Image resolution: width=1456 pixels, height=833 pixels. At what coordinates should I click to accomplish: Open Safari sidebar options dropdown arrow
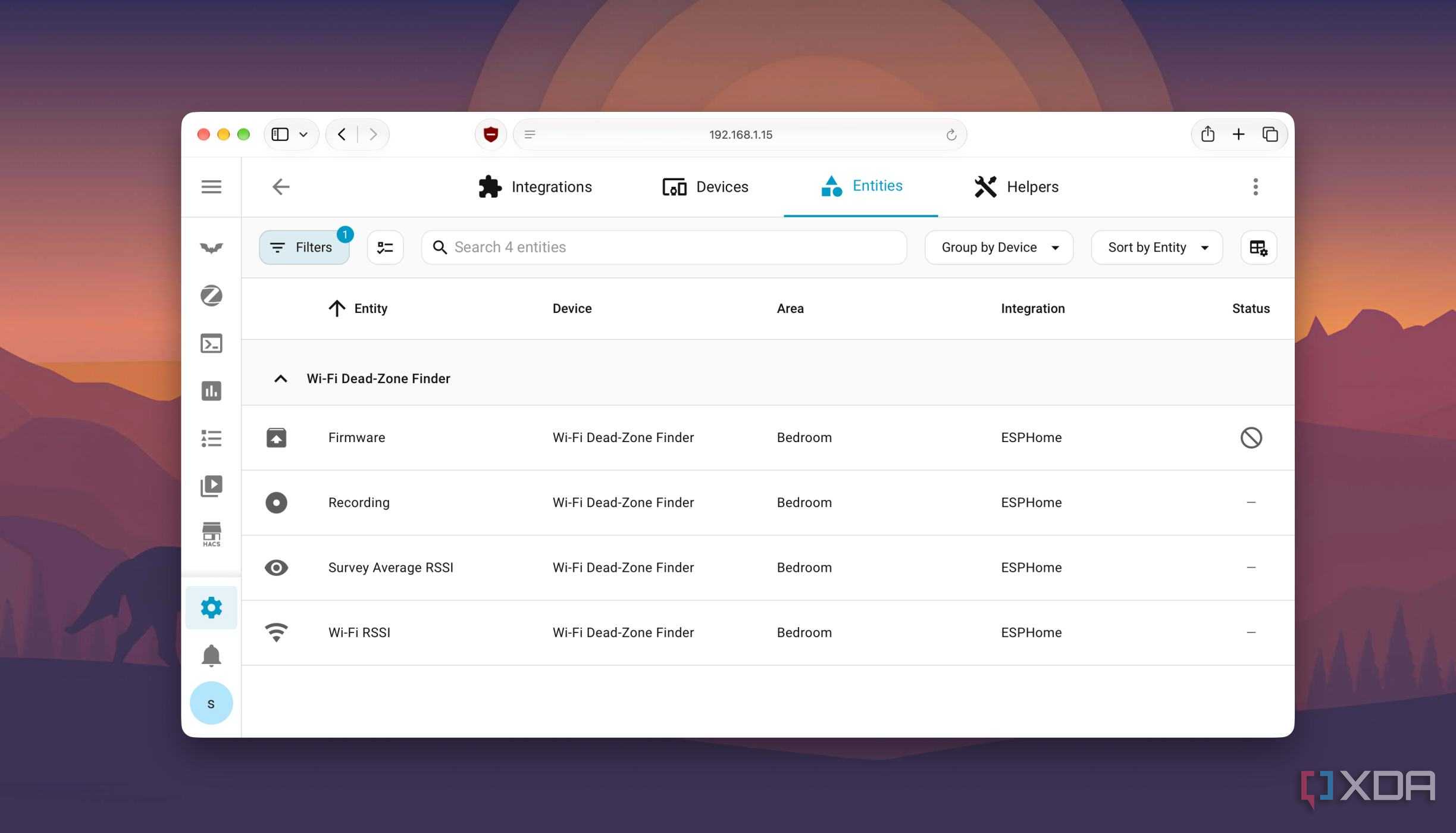tap(303, 134)
